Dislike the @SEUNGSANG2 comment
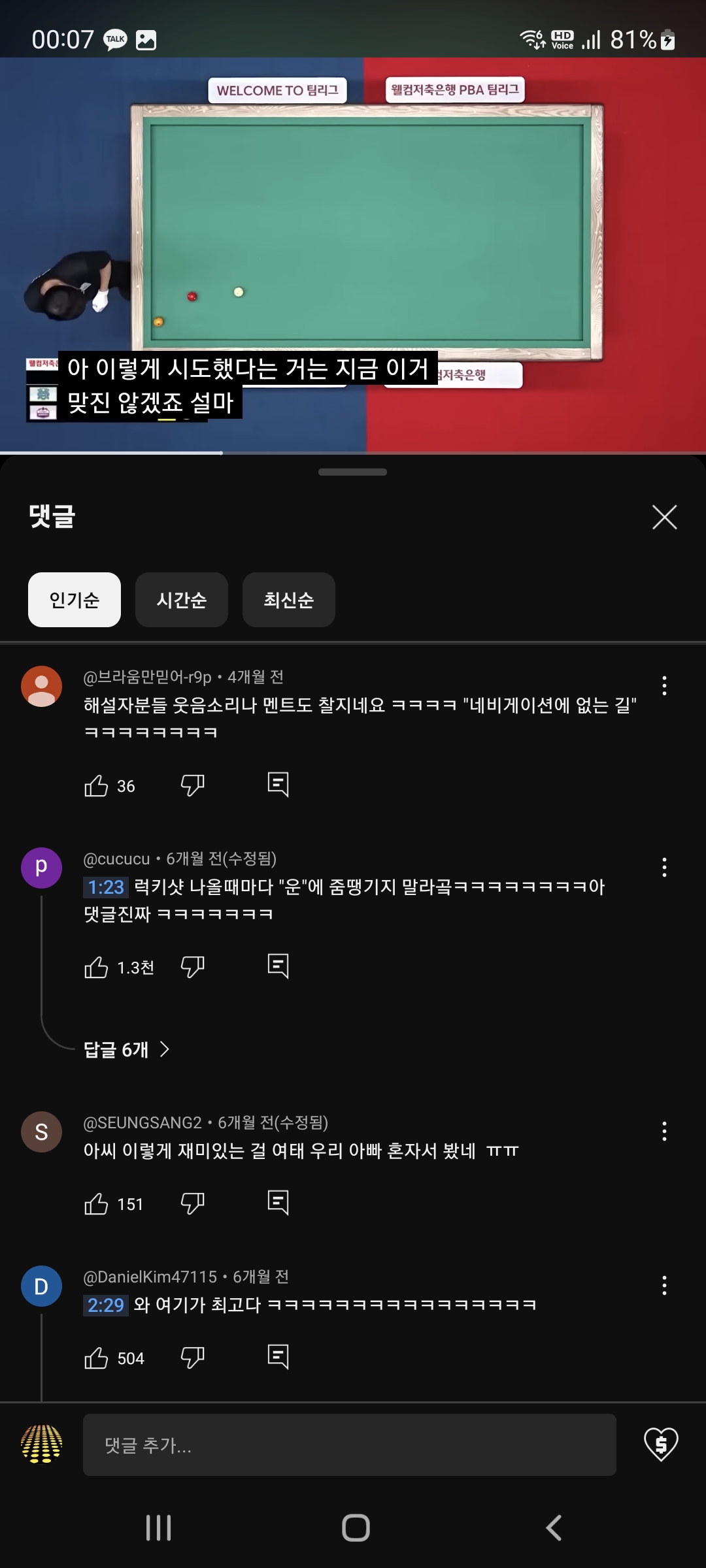The height and width of the screenshot is (1568, 706). click(192, 1203)
